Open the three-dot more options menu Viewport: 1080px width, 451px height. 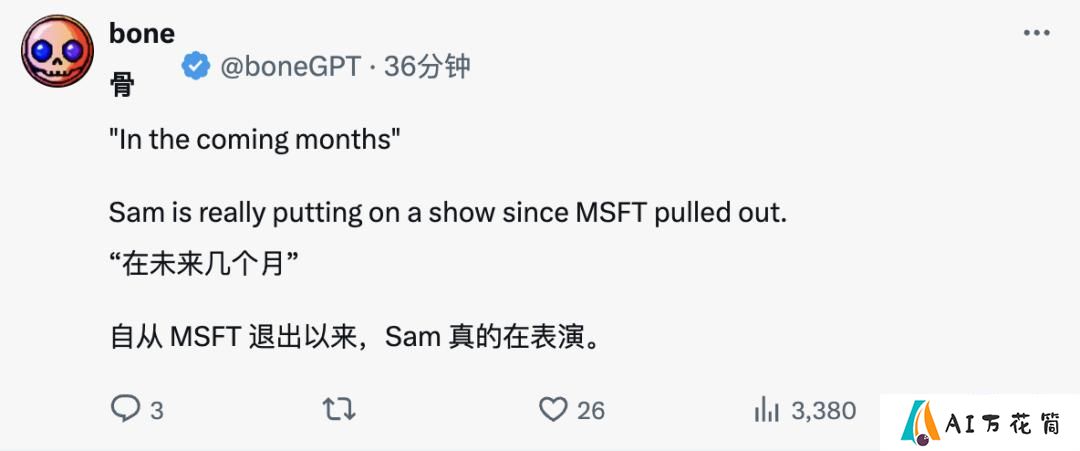pyautogui.click(x=1036, y=33)
